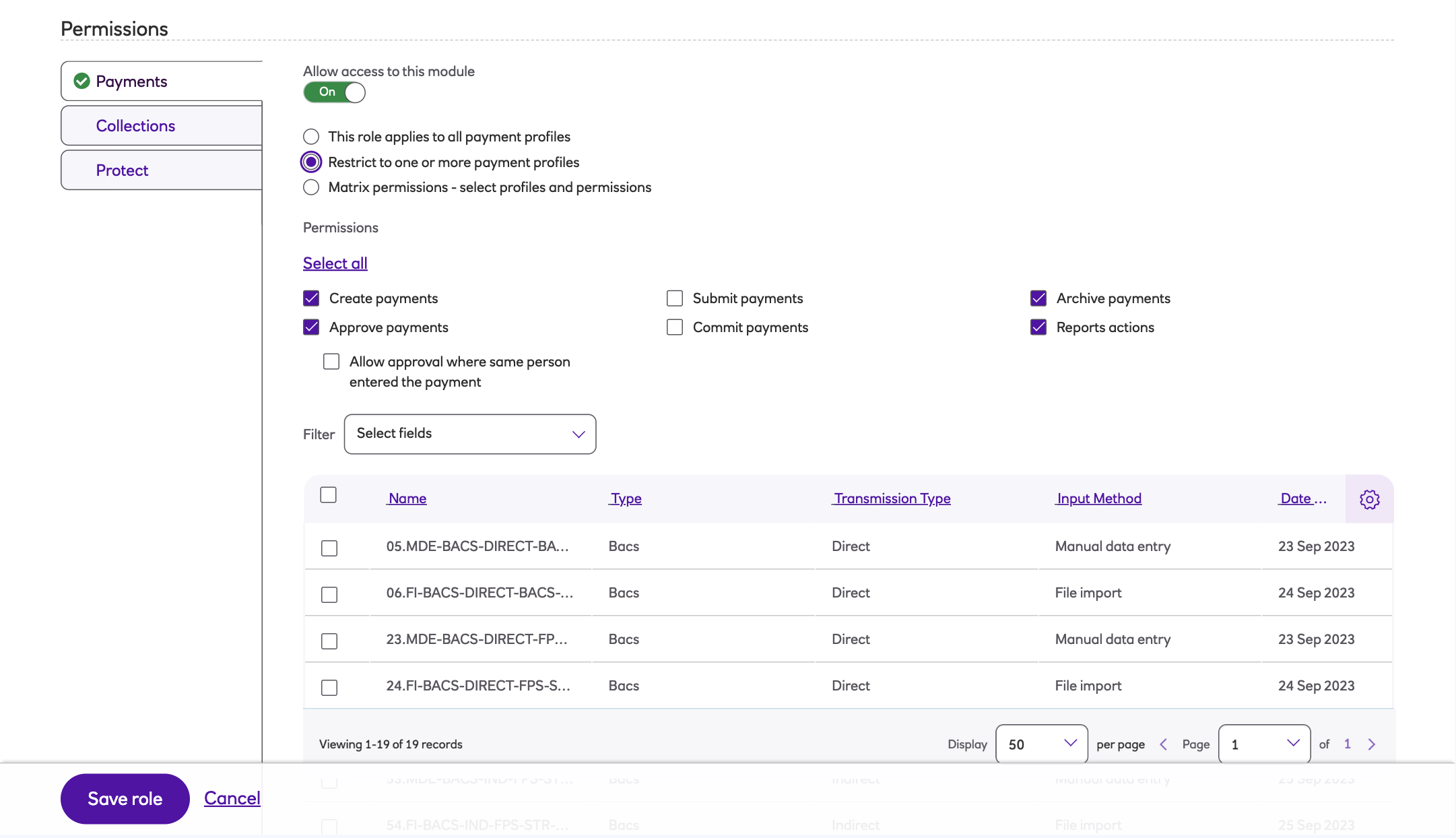Choose Matrix permissions radio option
The height and width of the screenshot is (838, 1456).
[x=311, y=187]
